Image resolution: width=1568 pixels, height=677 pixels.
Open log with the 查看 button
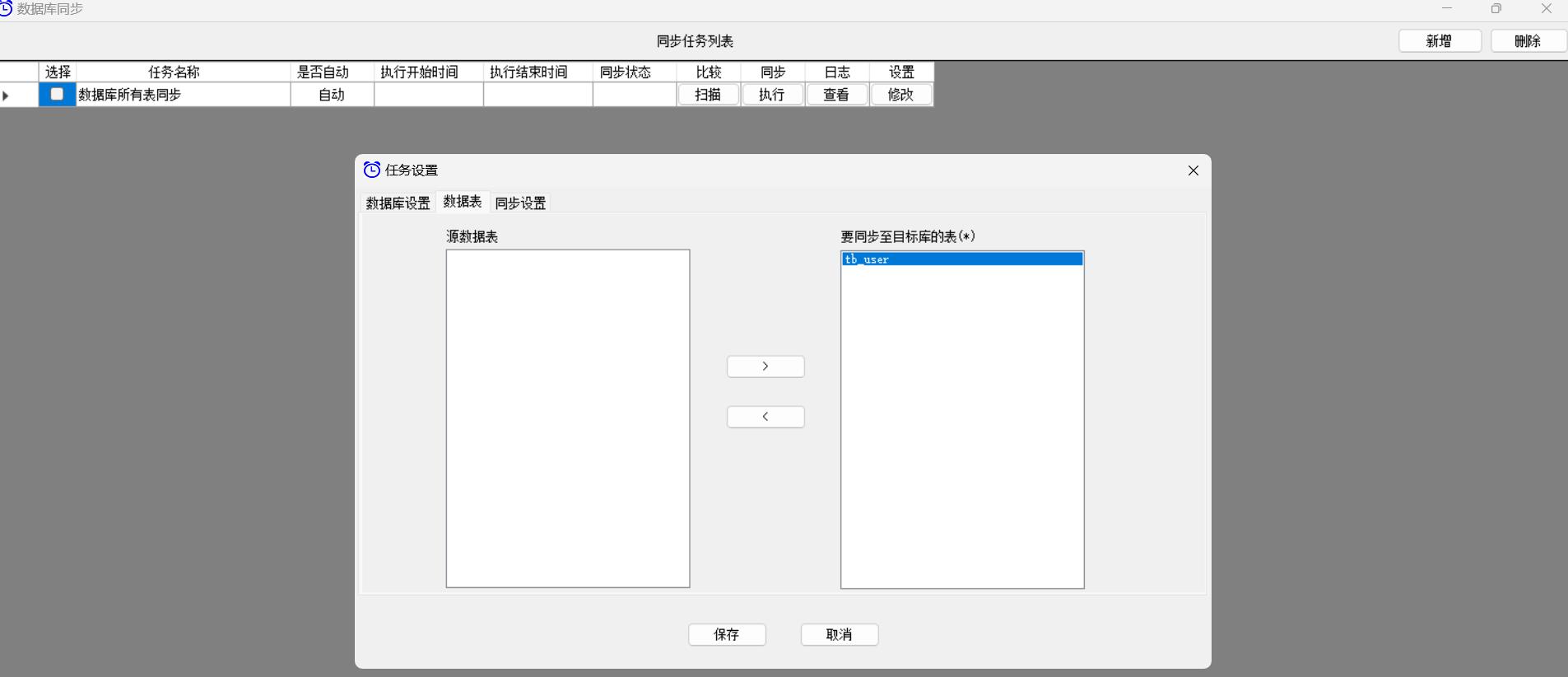click(836, 95)
